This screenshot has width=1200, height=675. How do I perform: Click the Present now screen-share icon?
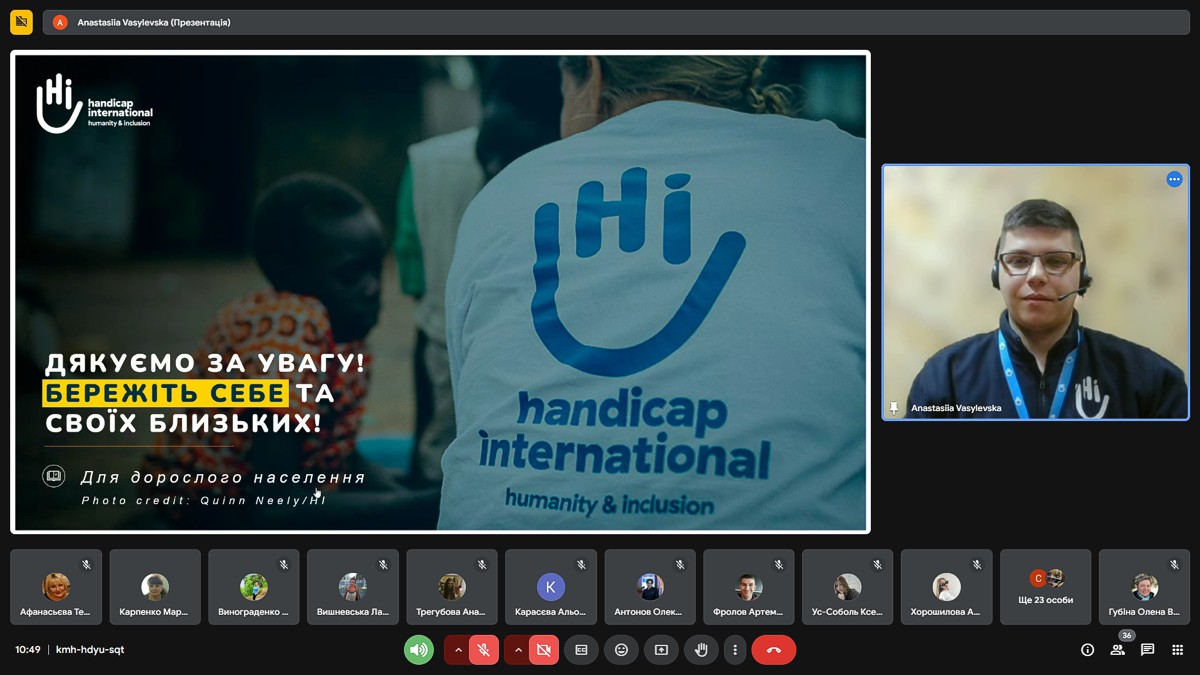tap(661, 650)
